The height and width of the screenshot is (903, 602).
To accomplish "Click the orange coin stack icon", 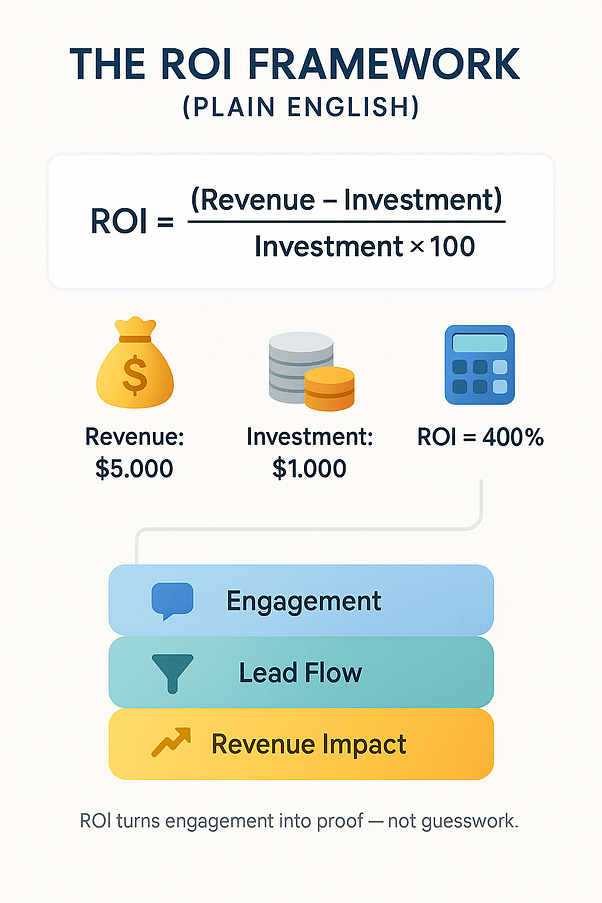I will (x=329, y=388).
